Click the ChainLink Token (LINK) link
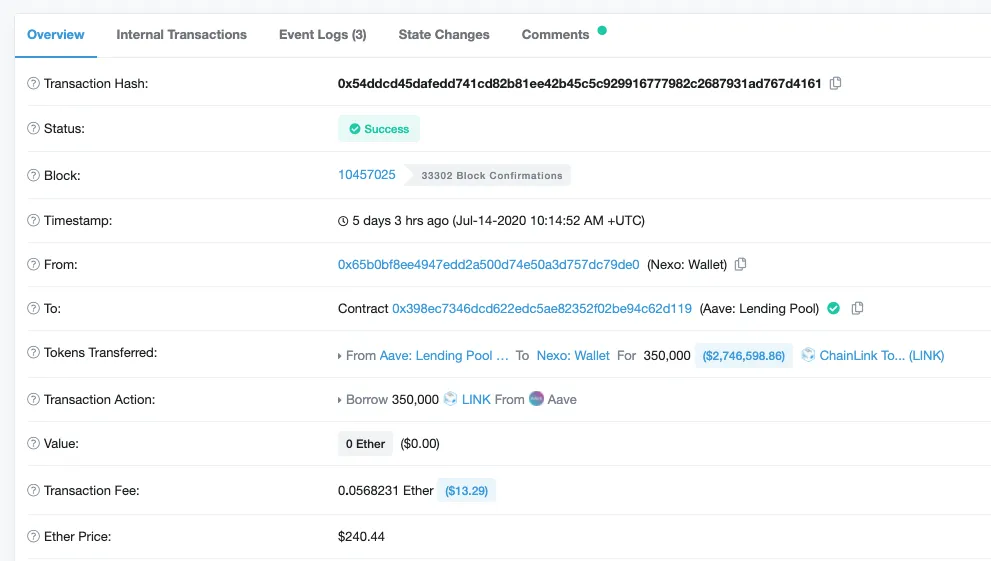 [x=882, y=356]
